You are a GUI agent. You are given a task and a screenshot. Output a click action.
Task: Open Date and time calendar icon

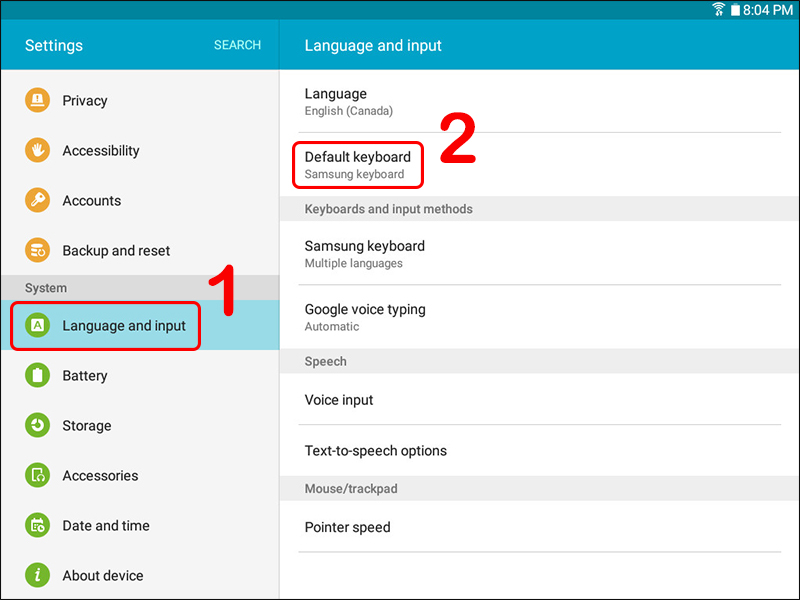pyautogui.click(x=37, y=525)
